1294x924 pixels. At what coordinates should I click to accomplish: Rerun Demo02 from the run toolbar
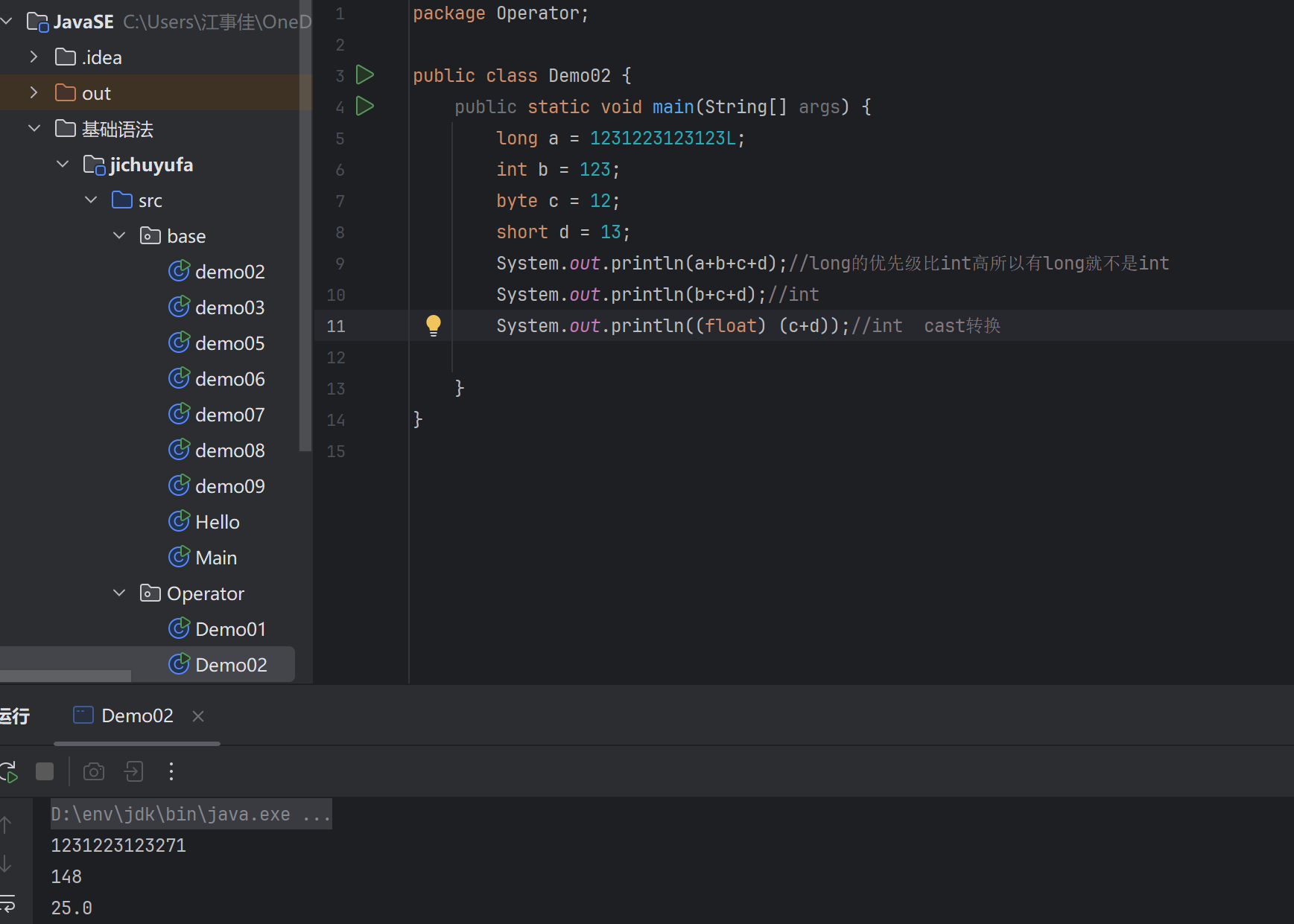(x=9, y=771)
